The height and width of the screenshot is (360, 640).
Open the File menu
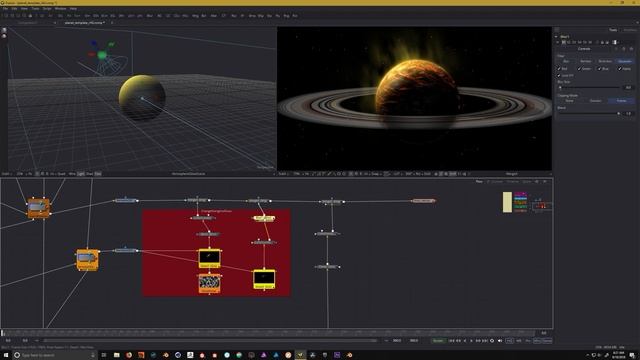[x=5, y=9]
